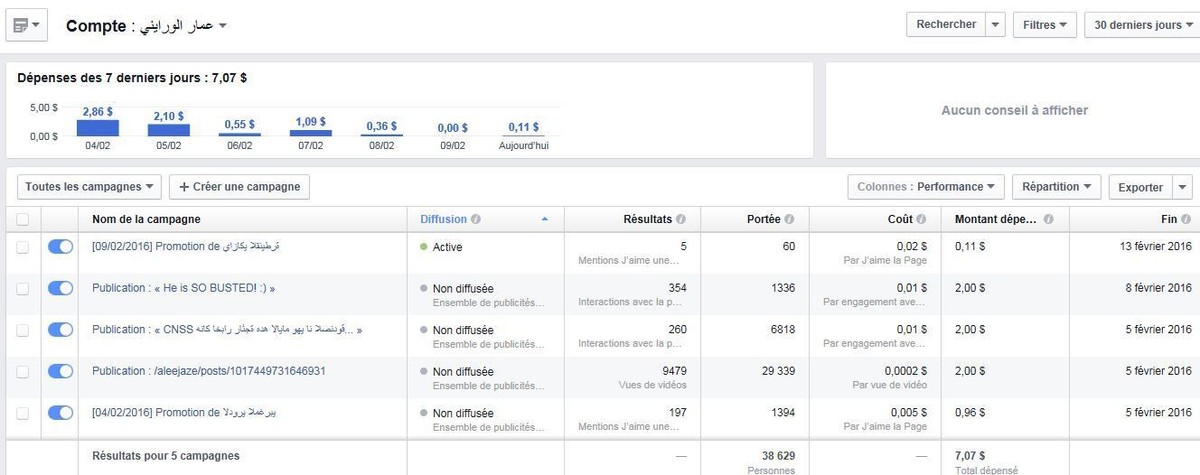Sort by Nom de la campagne column
The width and height of the screenshot is (1200, 475).
pyautogui.click(x=146, y=219)
